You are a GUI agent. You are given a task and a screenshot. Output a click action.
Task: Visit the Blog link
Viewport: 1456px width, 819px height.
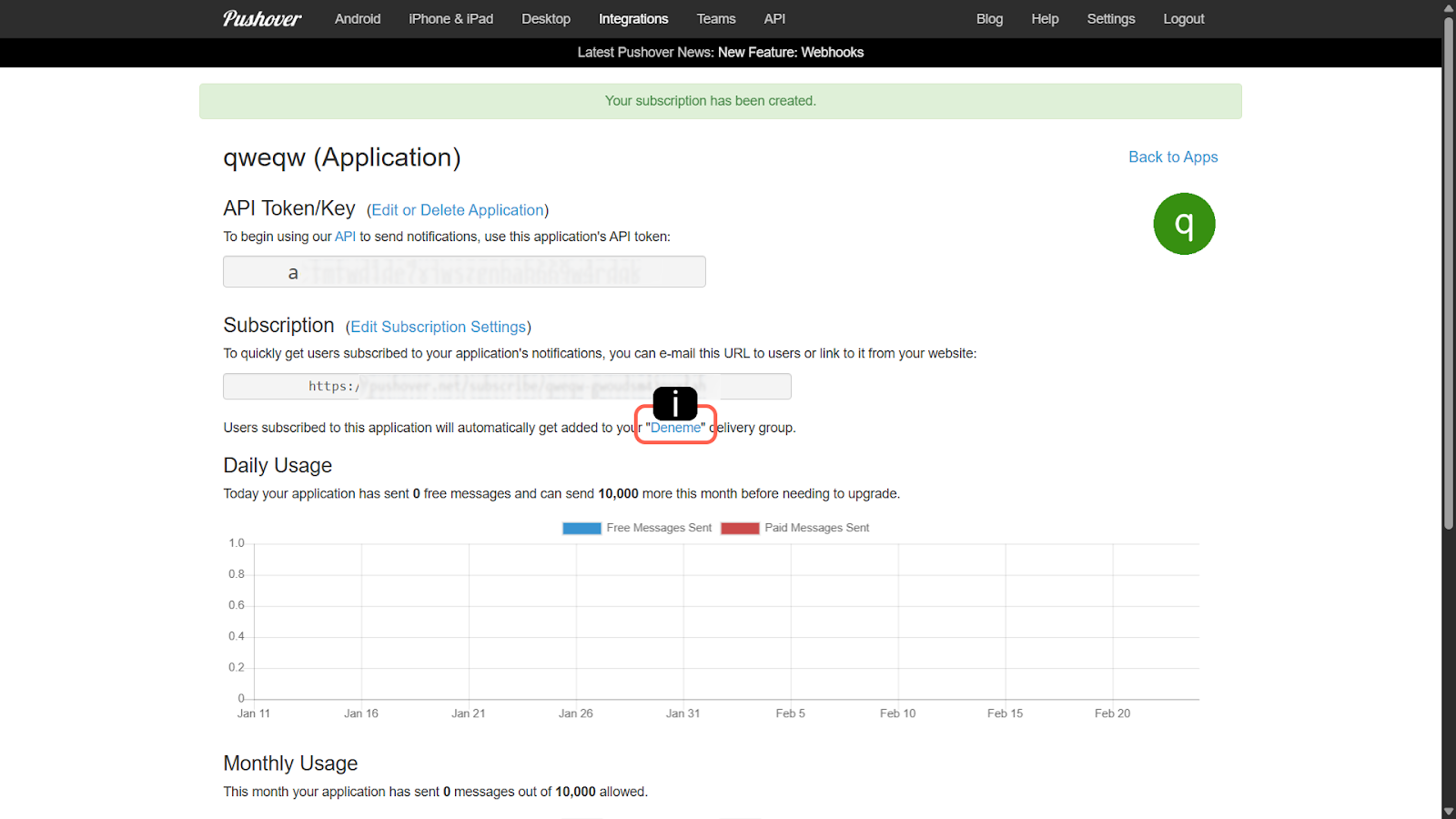989,19
